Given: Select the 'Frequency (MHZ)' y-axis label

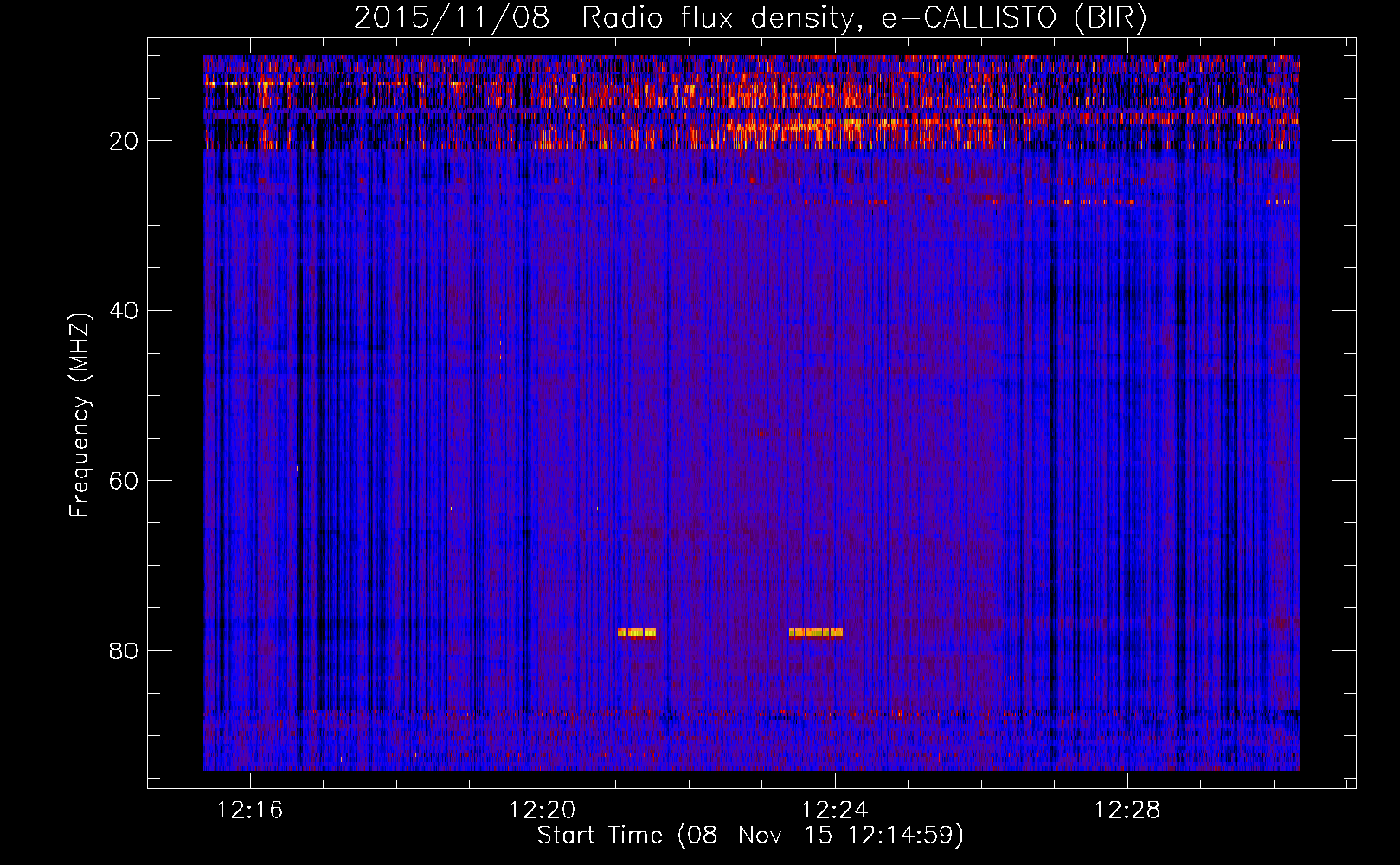Looking at the screenshot, I should 80,415.
